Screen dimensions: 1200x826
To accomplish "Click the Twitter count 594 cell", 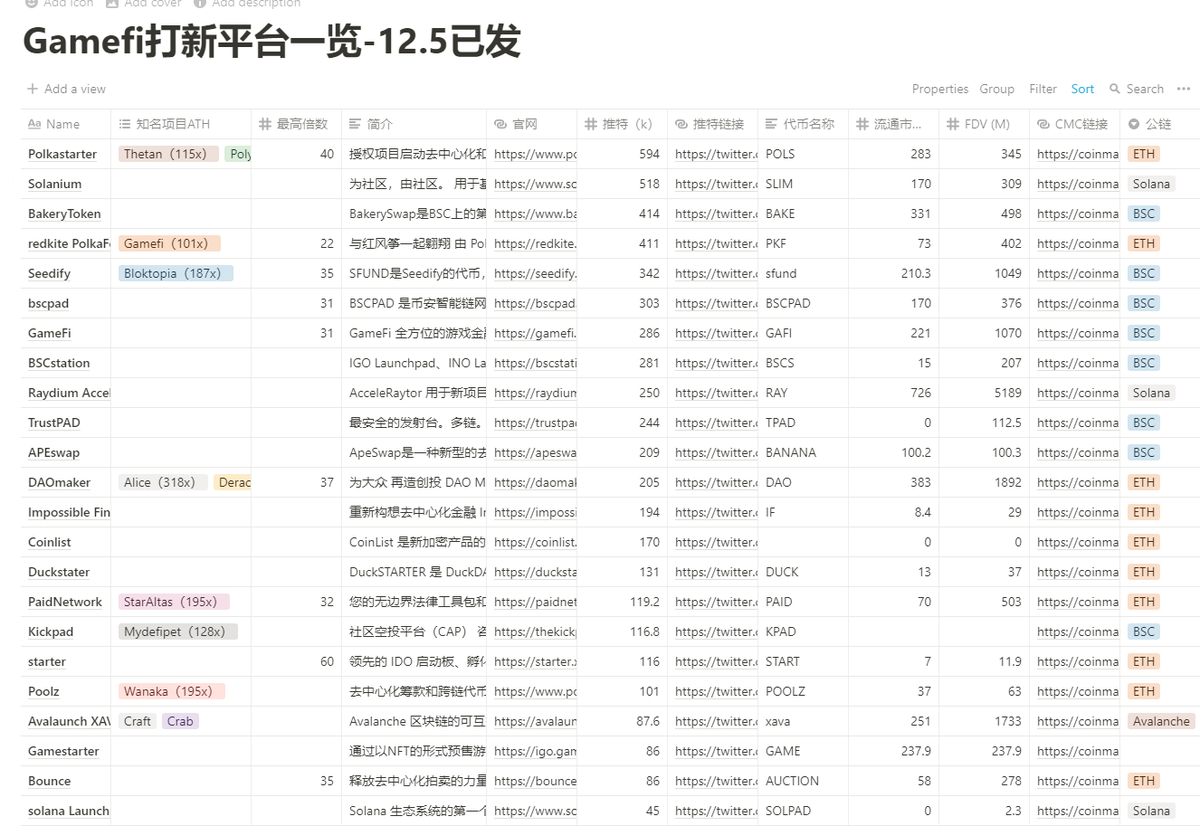I will point(623,154).
